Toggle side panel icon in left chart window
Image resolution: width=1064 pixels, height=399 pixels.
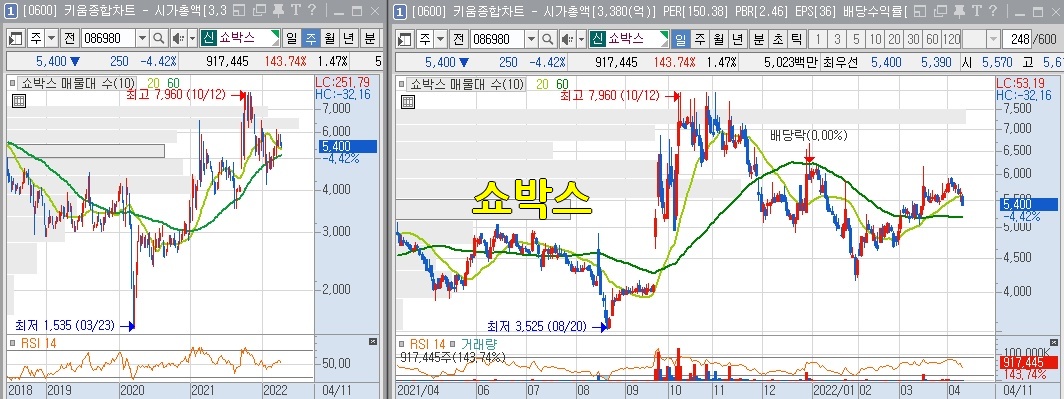tap(16, 39)
